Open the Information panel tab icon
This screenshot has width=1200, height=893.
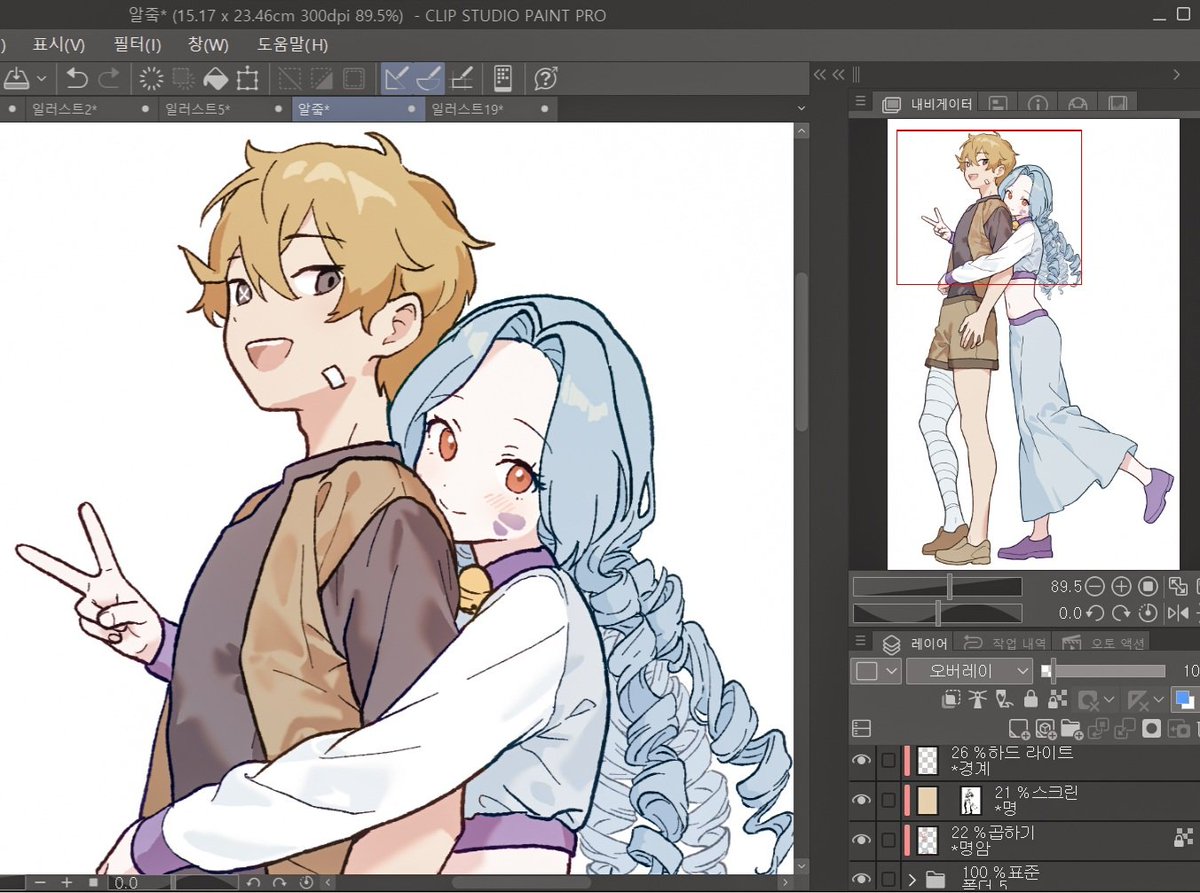tap(1038, 103)
